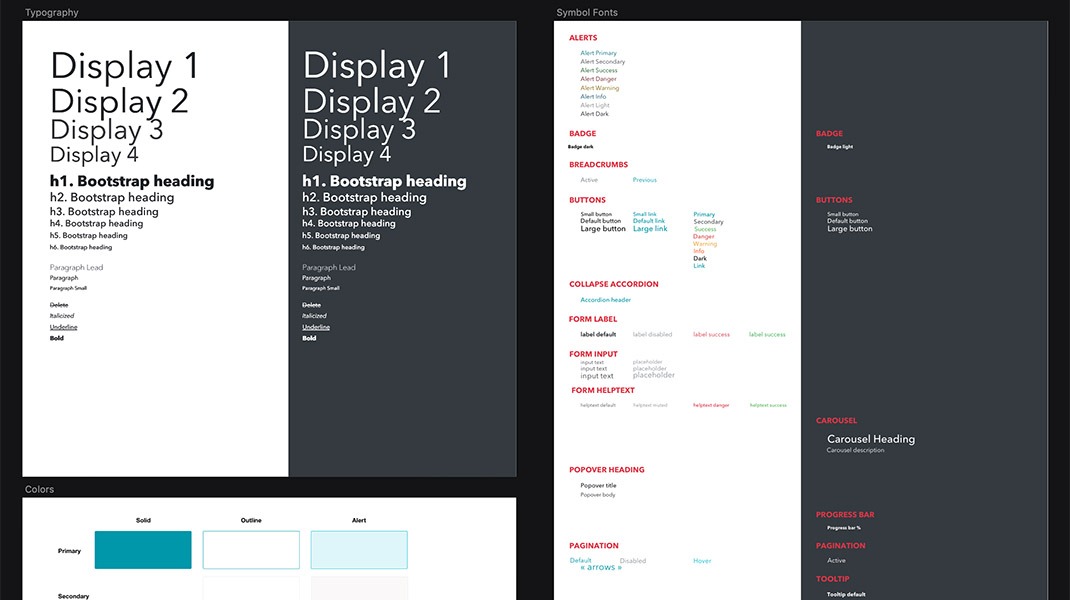This screenshot has height=600, width=1070.
Task: Select the solid Primary teal color swatch
Action: [x=143, y=550]
